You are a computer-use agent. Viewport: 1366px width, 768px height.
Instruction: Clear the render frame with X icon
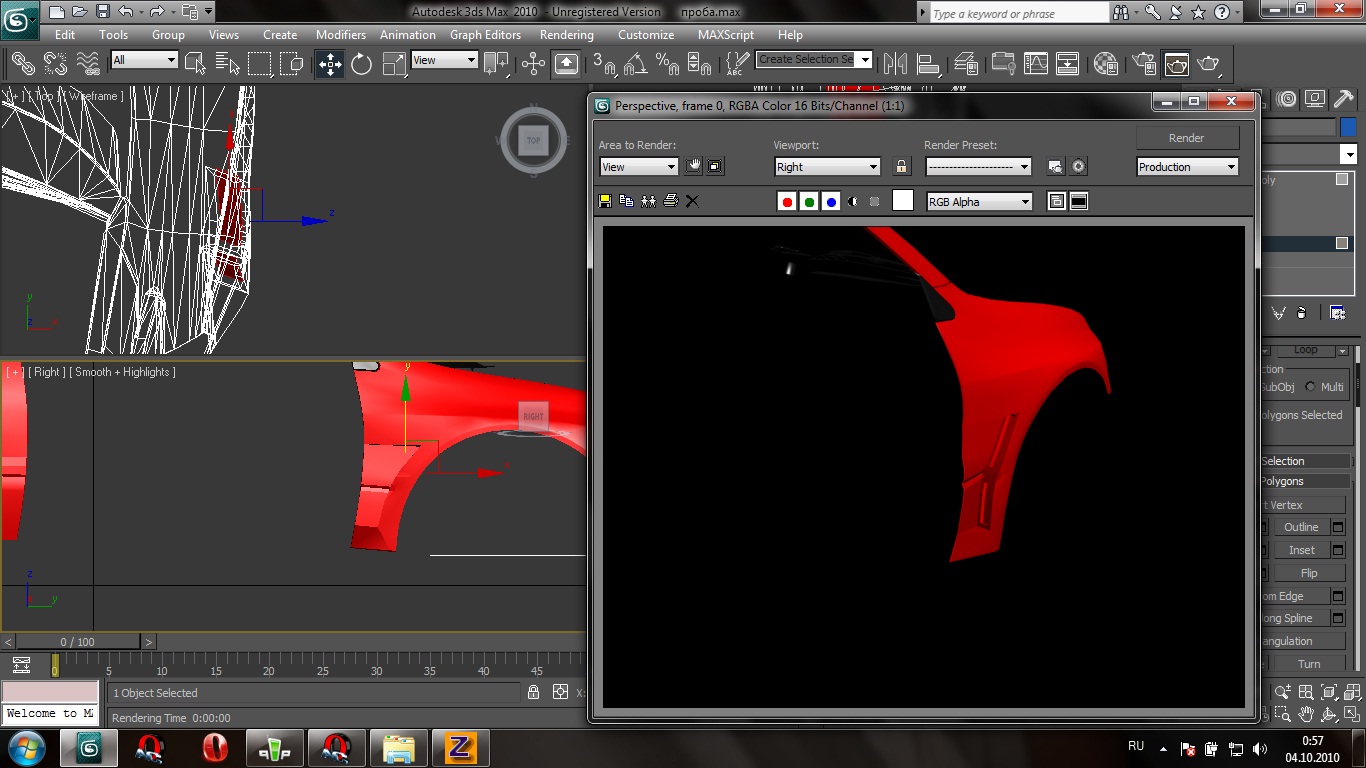[692, 201]
